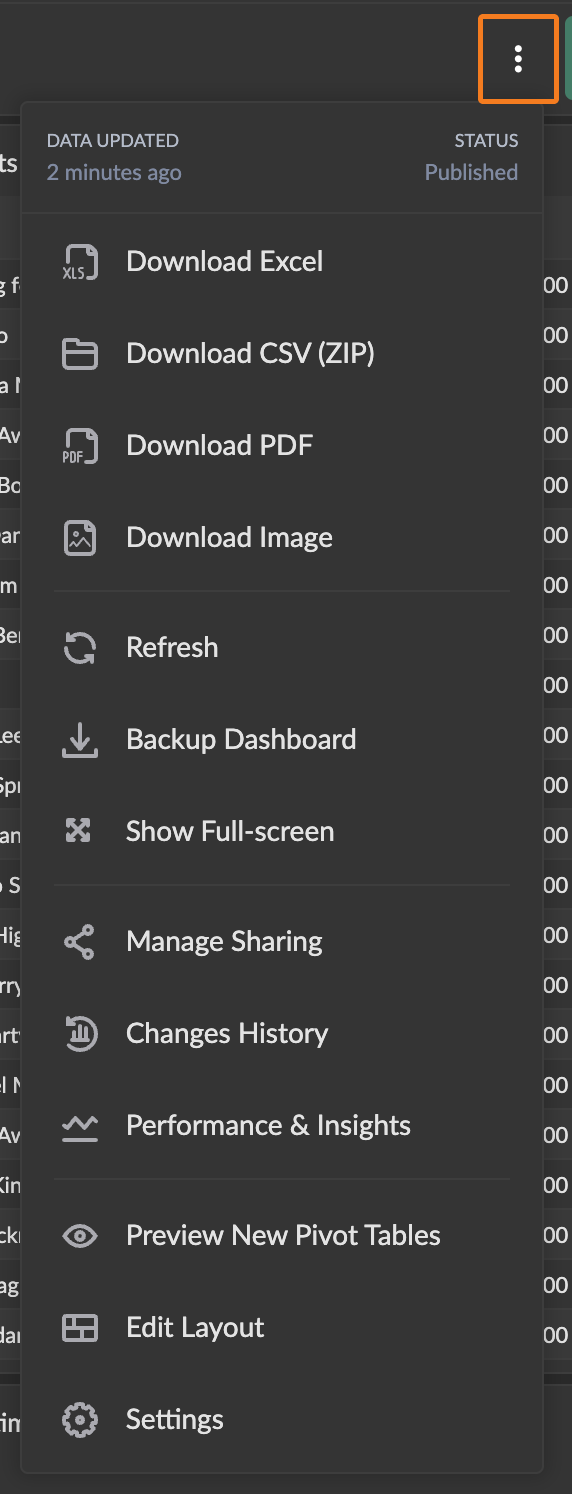Choose Download CSV (ZIP) option
The image size is (572, 1494).
(282, 354)
